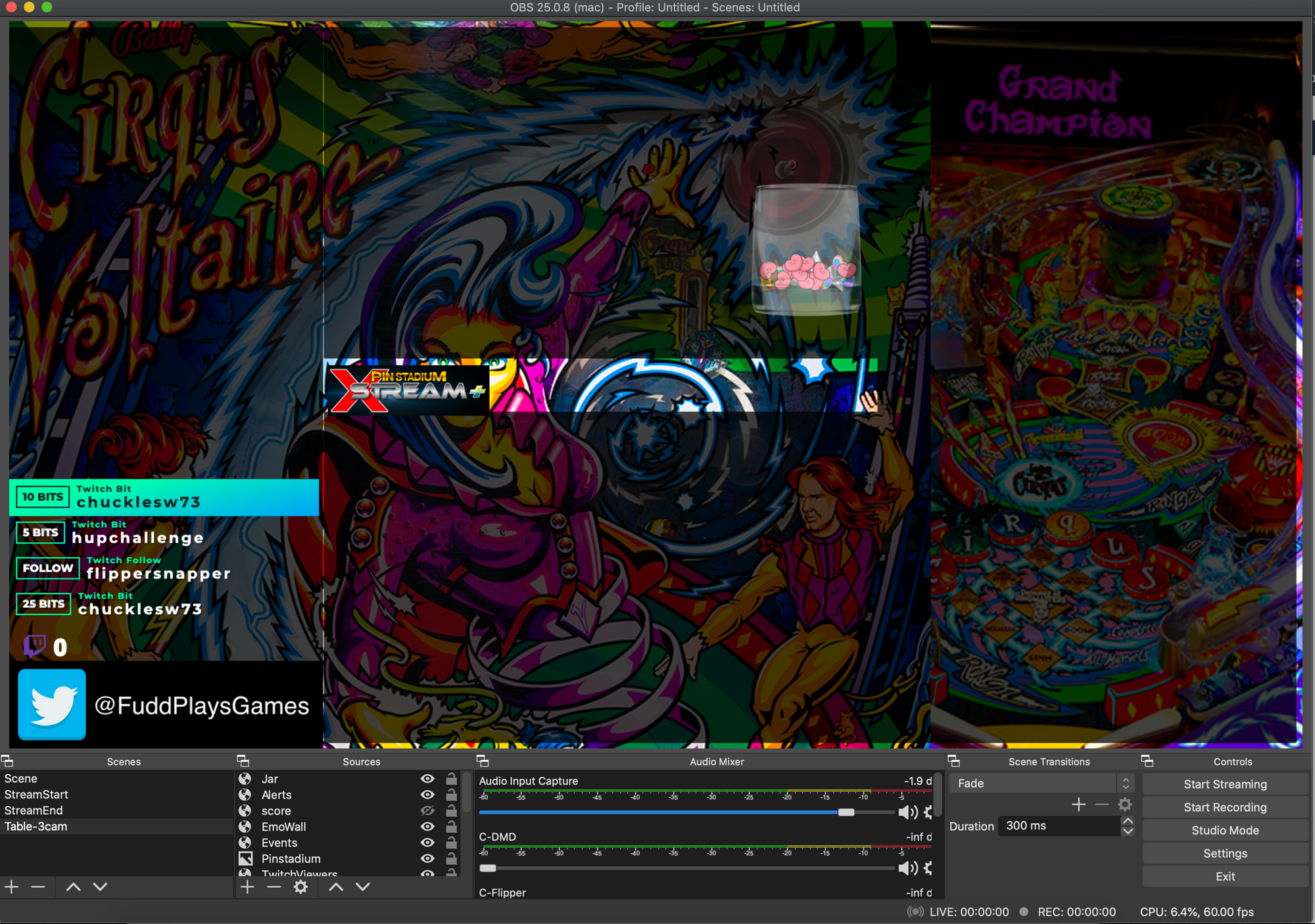Image resolution: width=1315 pixels, height=924 pixels.
Task: Open transition properties gear icon
Action: [1125, 804]
